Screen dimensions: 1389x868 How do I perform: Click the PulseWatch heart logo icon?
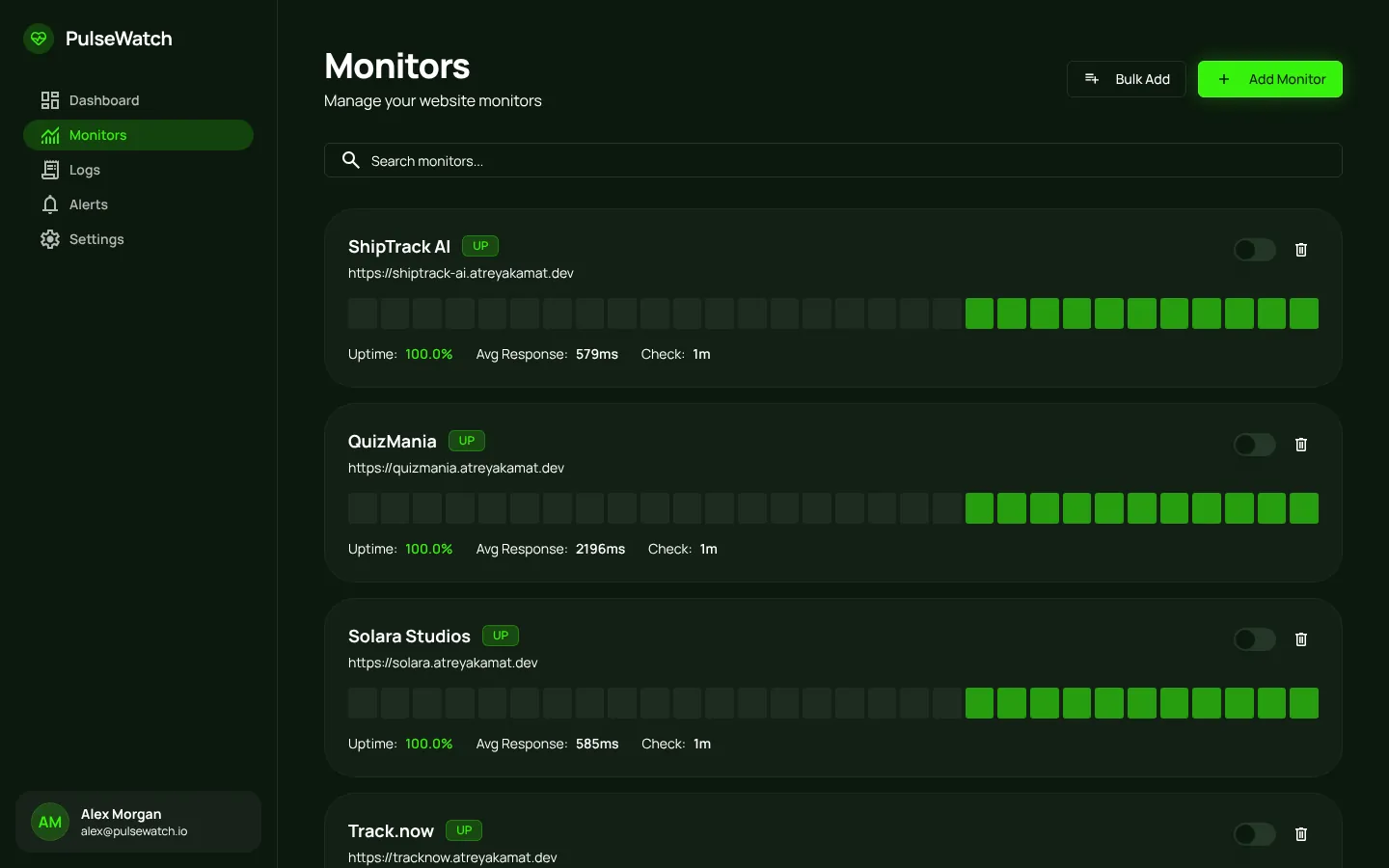click(39, 39)
